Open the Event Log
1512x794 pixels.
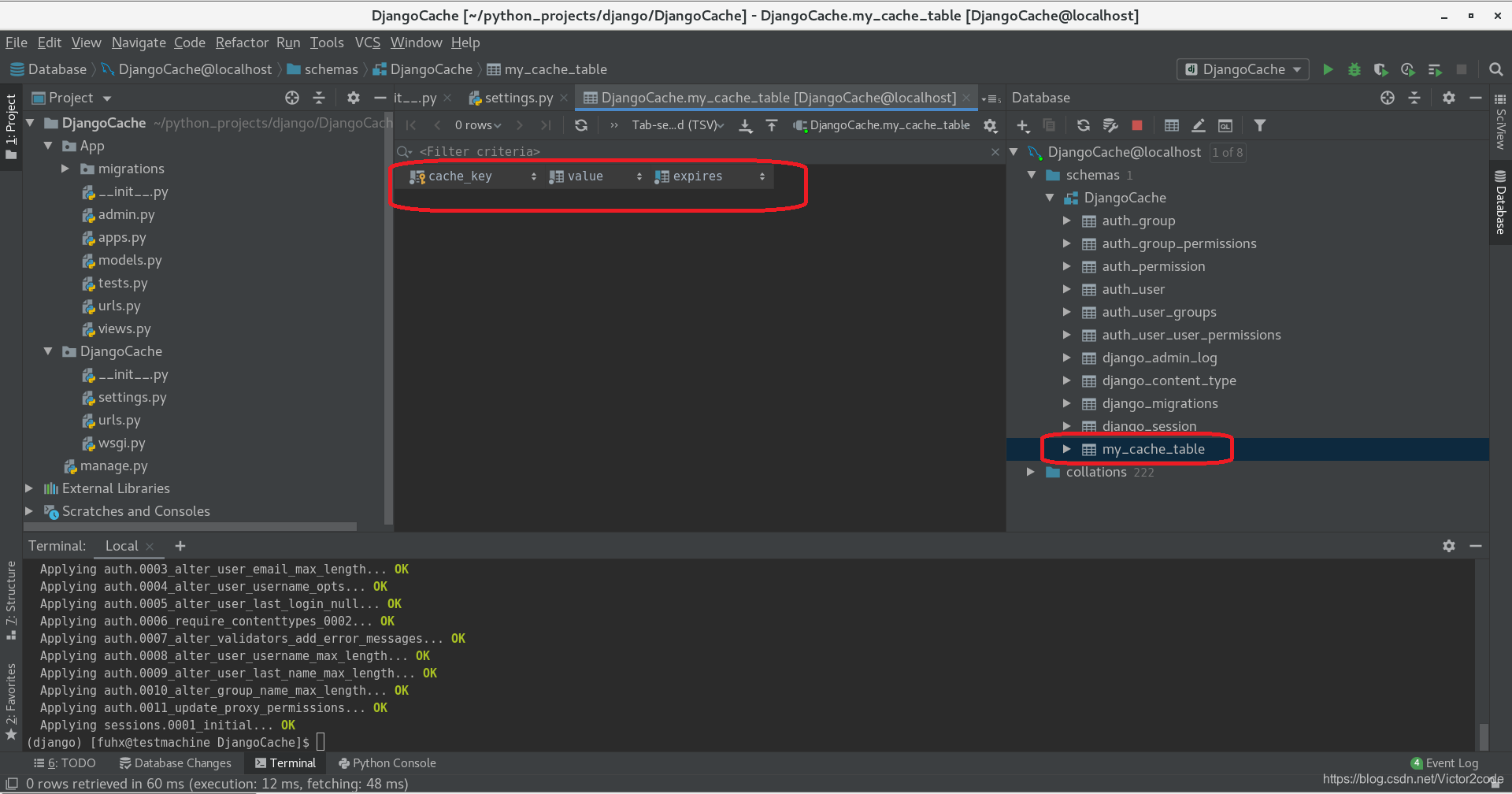tap(1444, 763)
